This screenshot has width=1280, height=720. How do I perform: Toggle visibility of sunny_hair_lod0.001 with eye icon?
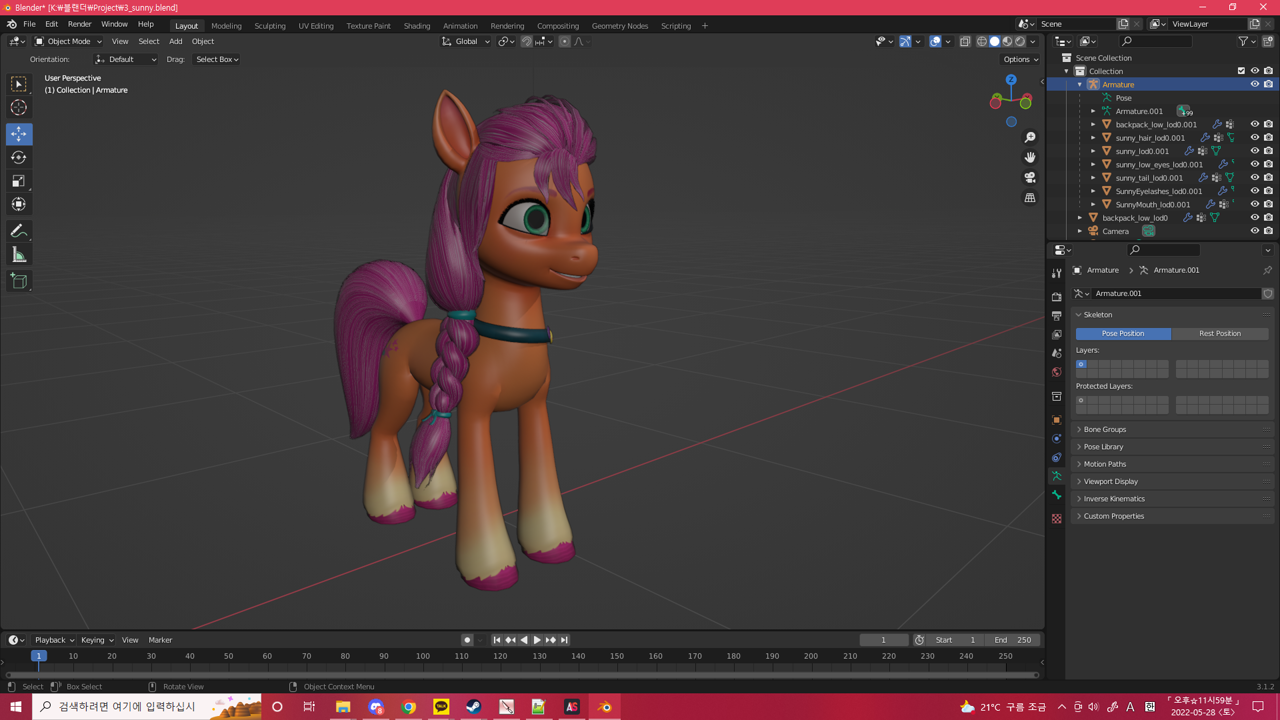1255,137
